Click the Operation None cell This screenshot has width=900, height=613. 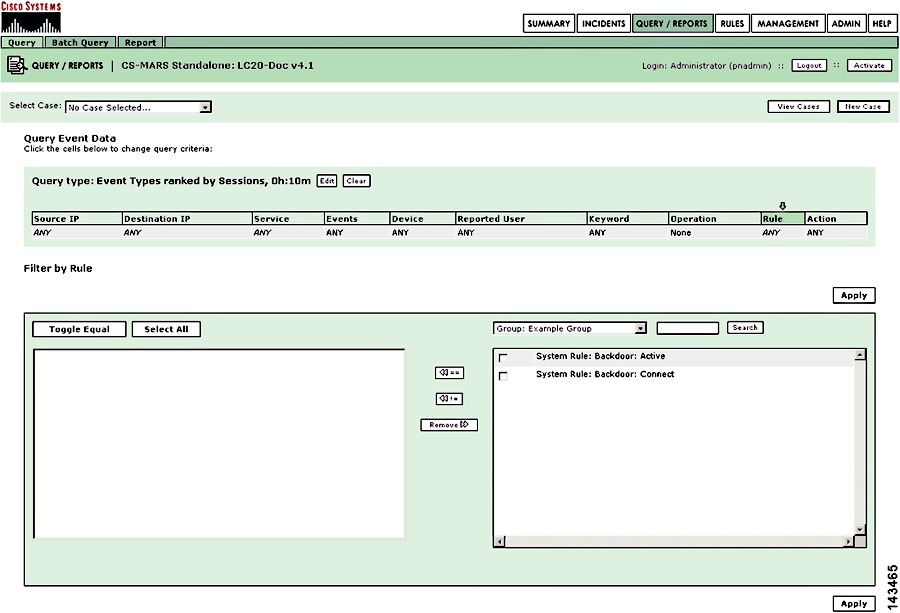click(715, 232)
